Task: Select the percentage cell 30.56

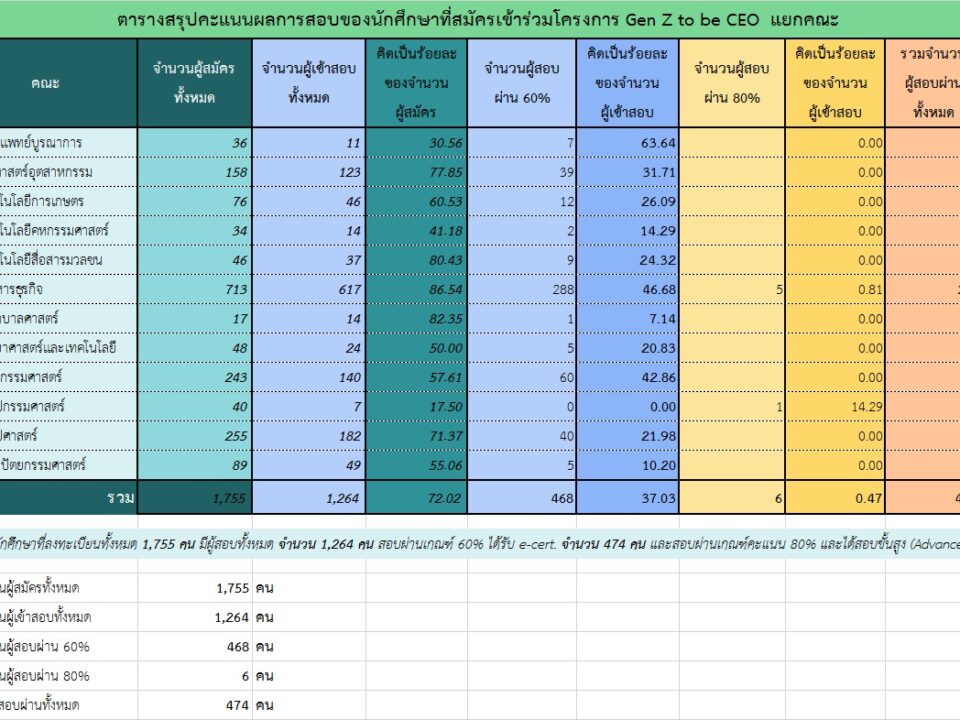Action: (x=416, y=143)
